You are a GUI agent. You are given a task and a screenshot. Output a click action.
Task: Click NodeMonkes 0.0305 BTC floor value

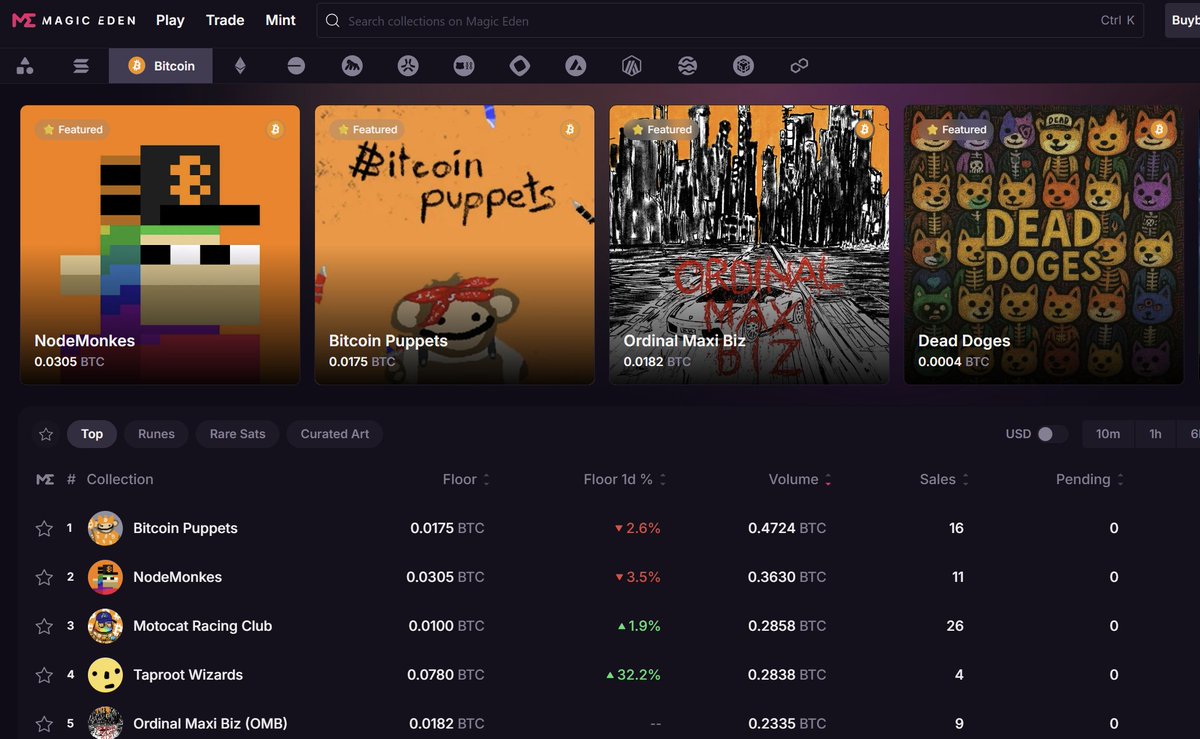(x=445, y=577)
